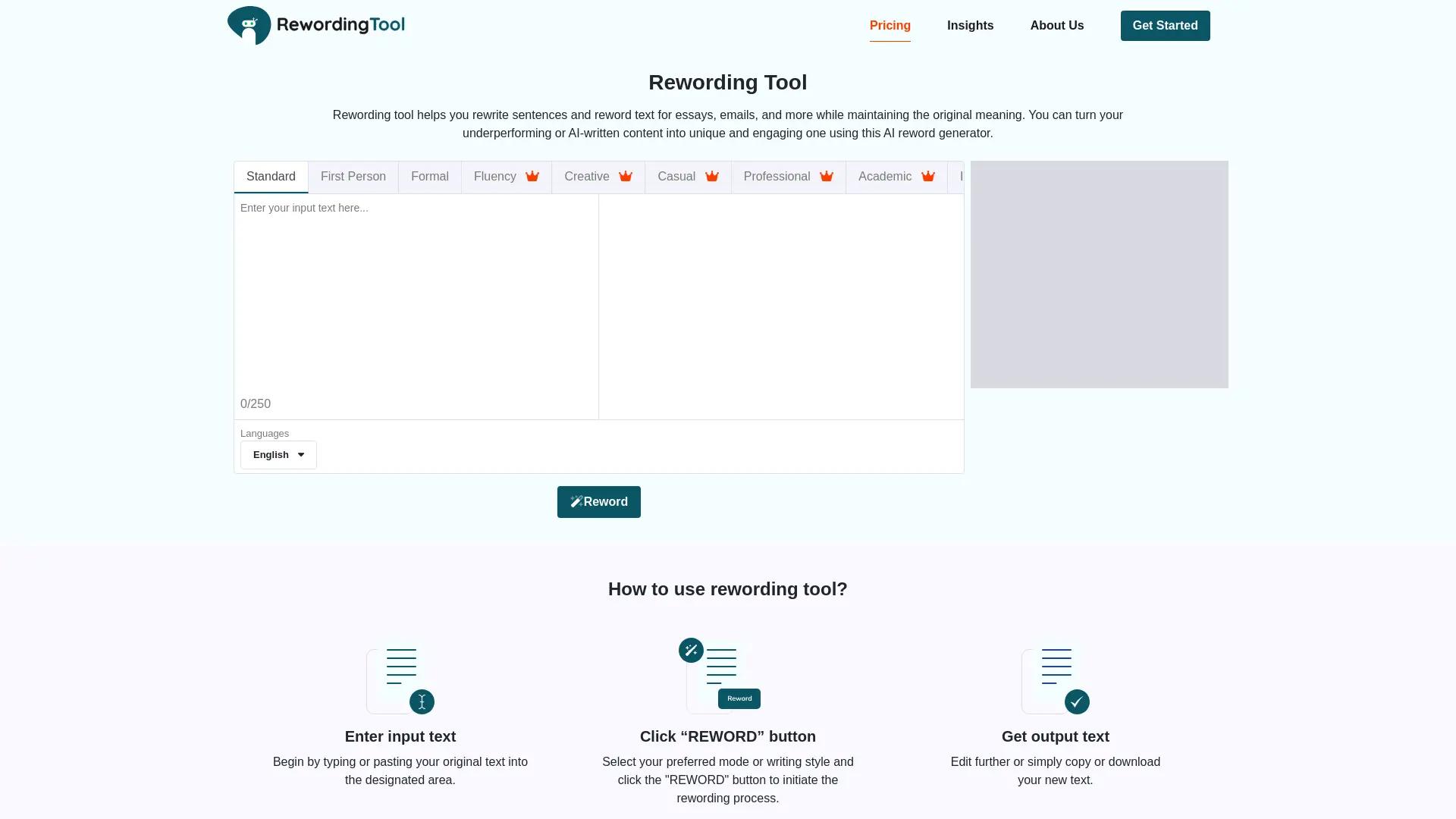
Task: Select the Pricing menu item
Action: point(890,25)
